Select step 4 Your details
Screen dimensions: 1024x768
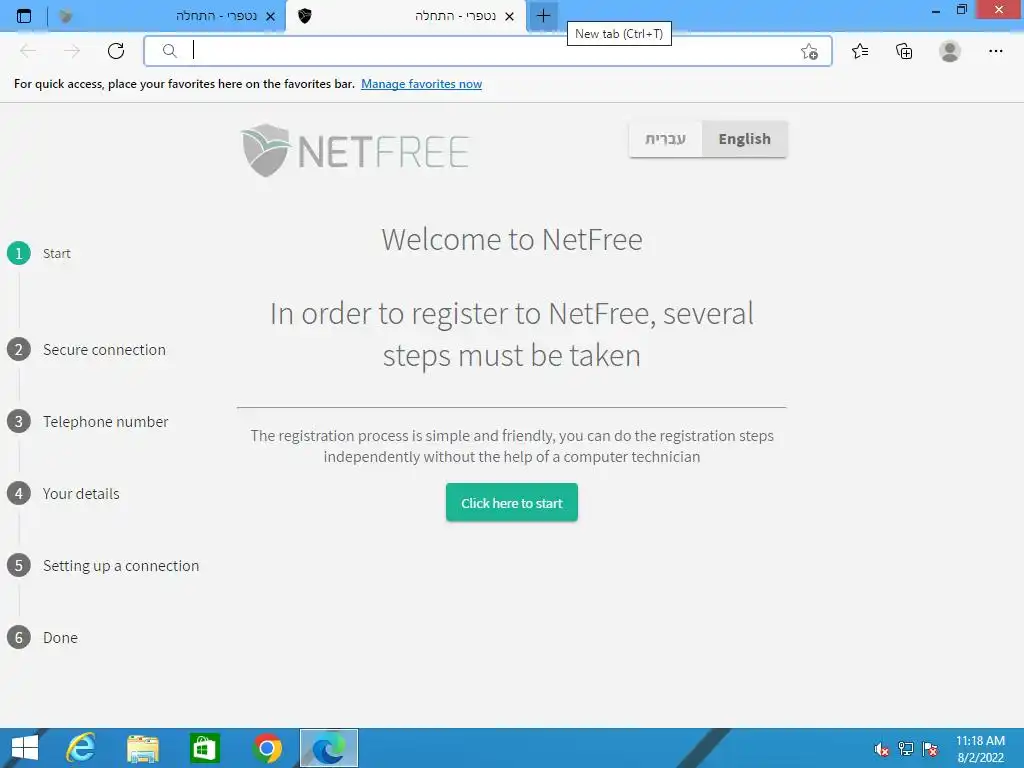63,493
